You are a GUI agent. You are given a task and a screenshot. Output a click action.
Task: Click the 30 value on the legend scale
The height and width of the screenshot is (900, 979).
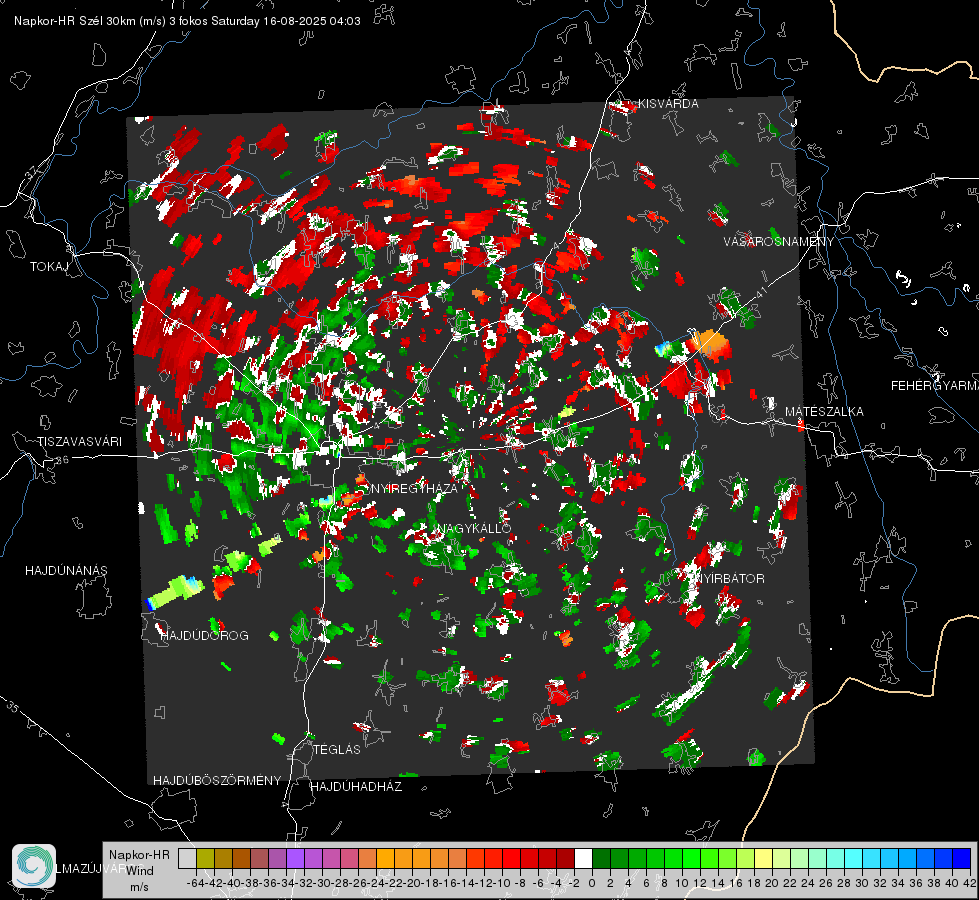point(862,883)
